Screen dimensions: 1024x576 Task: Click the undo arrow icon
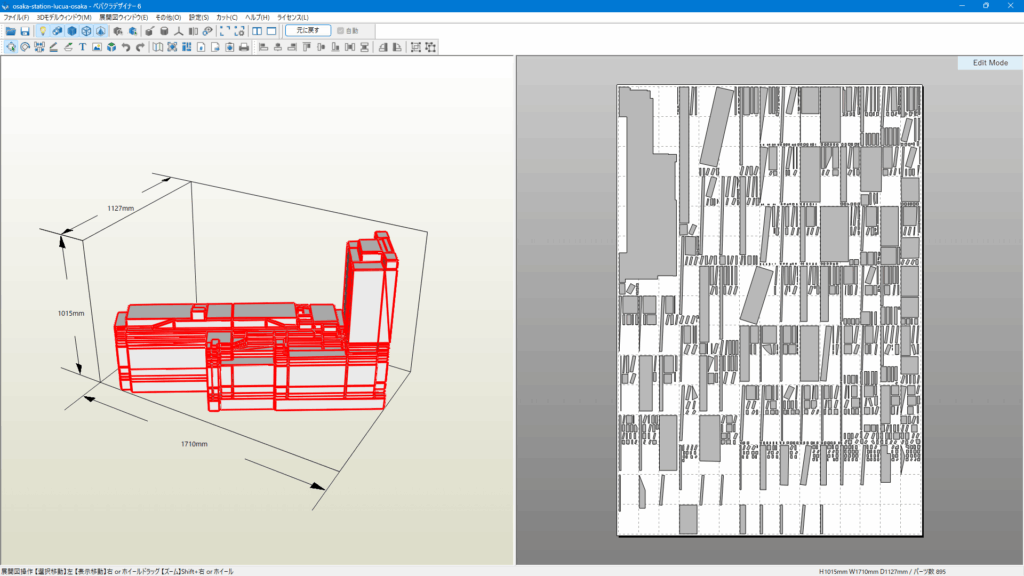coord(126,47)
